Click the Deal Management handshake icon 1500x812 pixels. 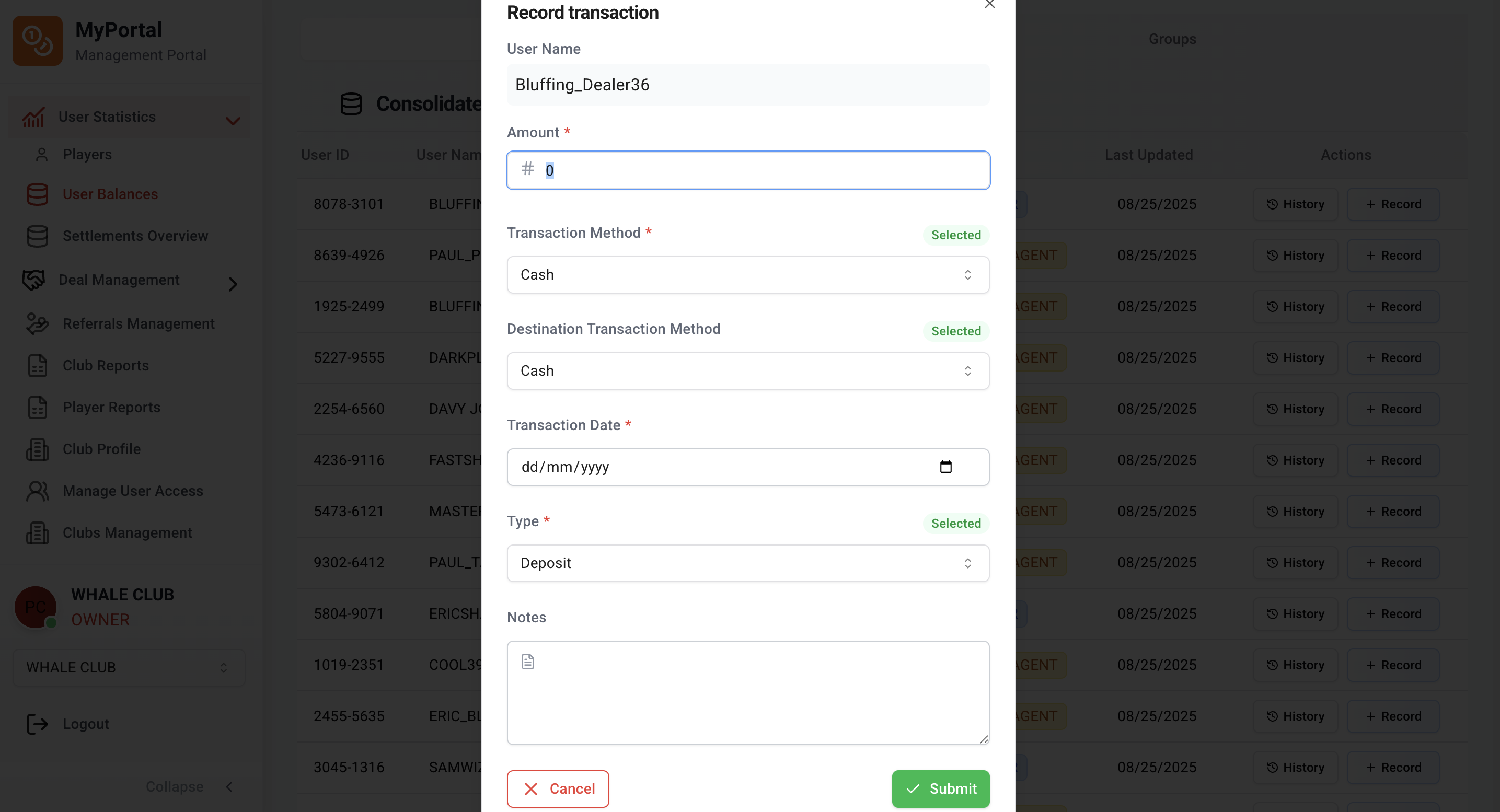tap(34, 280)
